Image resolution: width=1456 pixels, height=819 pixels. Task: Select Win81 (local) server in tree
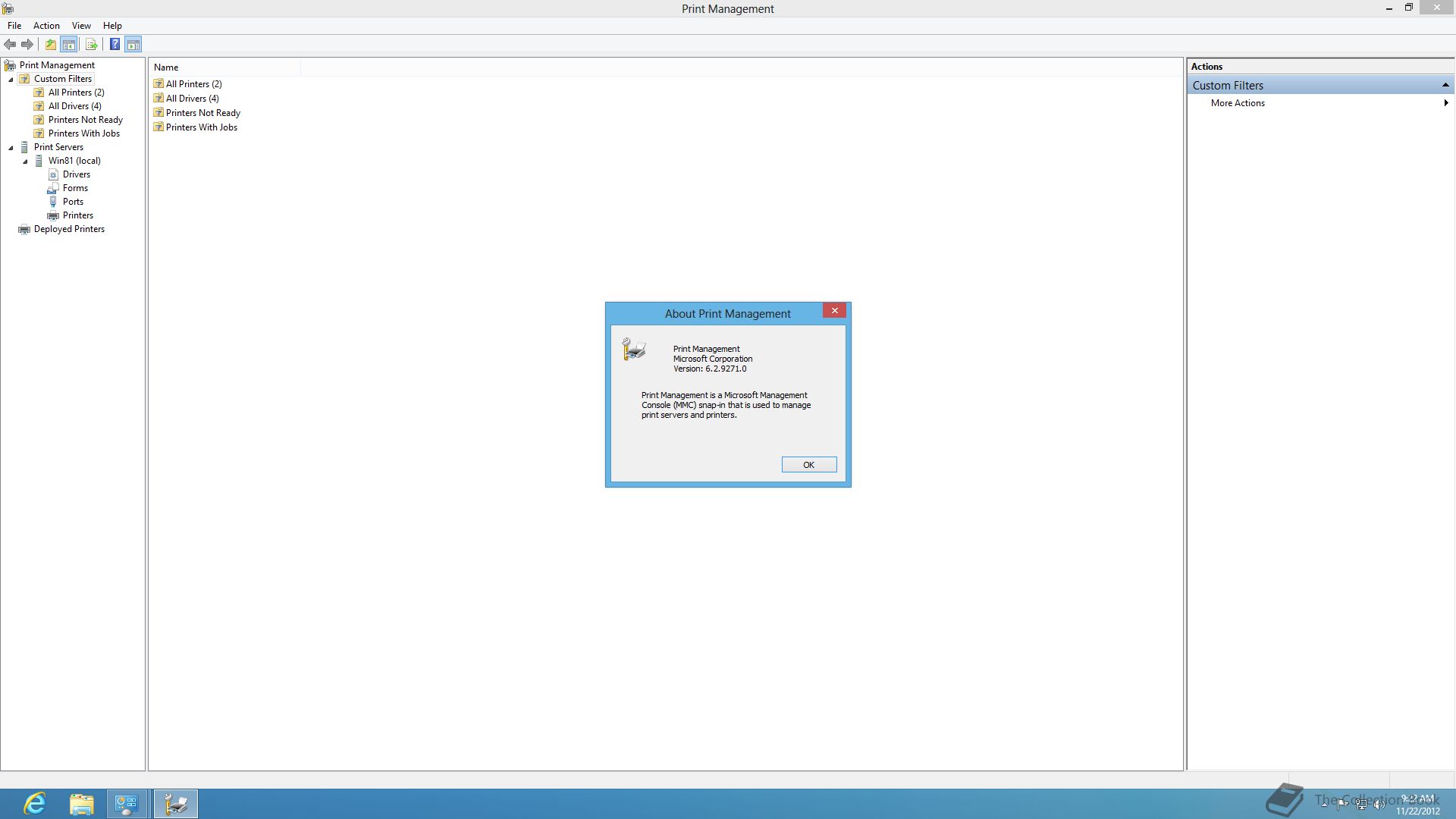[x=74, y=161]
